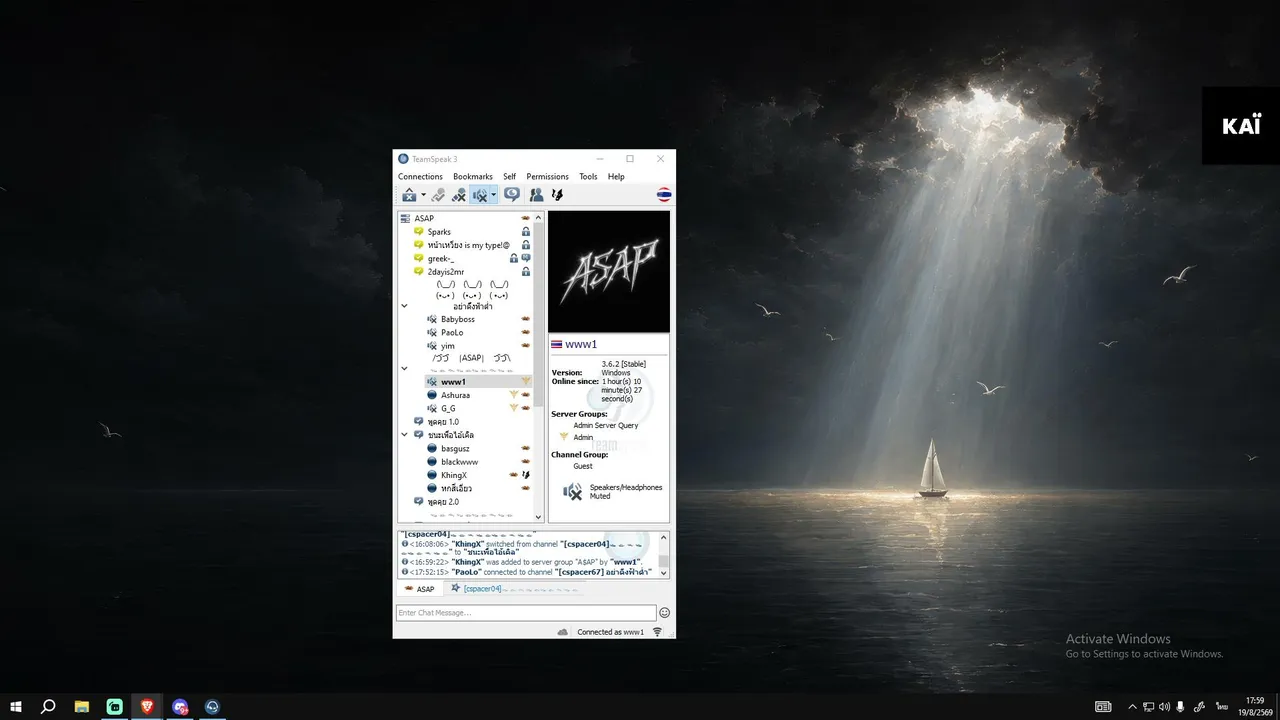Open the connect button dropdown arrow
1280x720 pixels.
click(423, 195)
